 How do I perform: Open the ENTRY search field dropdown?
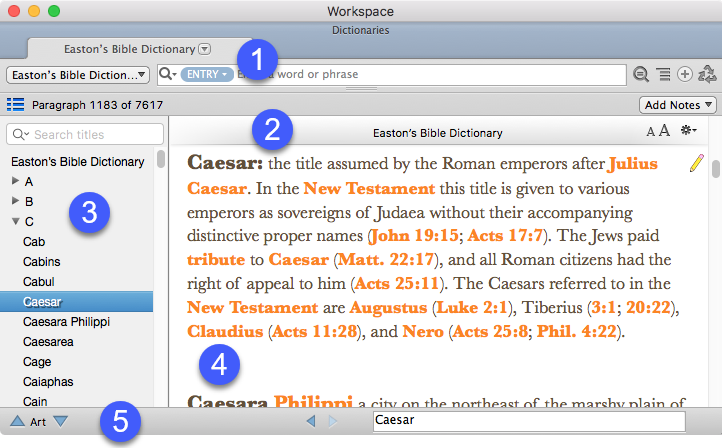[207, 75]
